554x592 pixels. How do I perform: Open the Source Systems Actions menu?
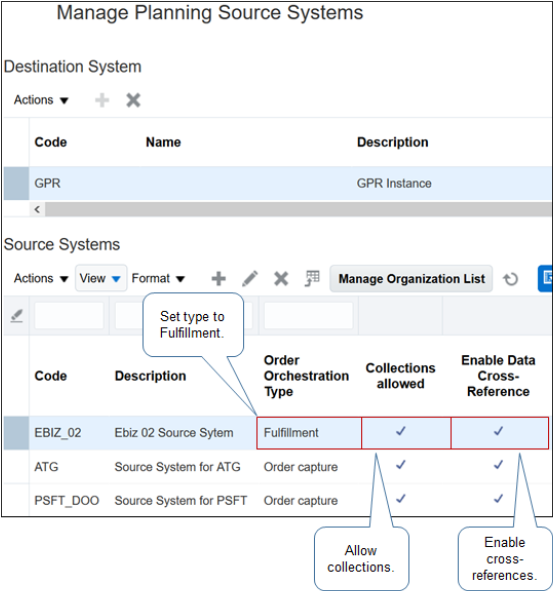coord(41,279)
